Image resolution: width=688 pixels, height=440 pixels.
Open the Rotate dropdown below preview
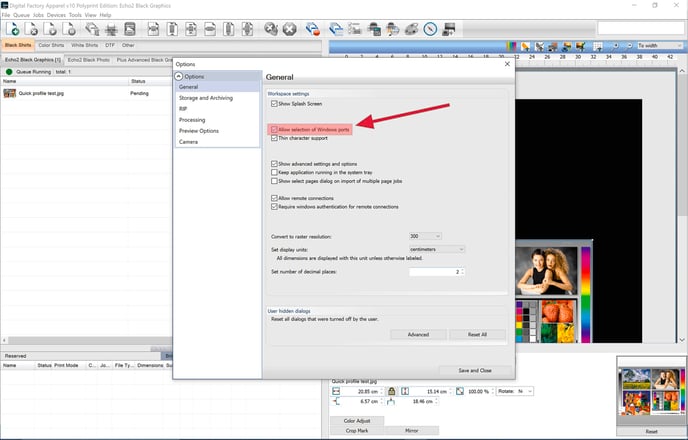pos(515,391)
